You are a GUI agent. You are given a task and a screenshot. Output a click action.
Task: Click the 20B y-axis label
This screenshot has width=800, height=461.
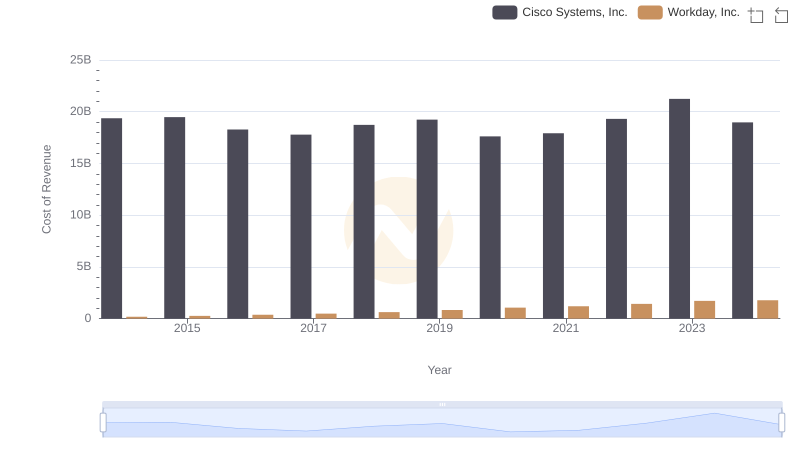[81, 111]
